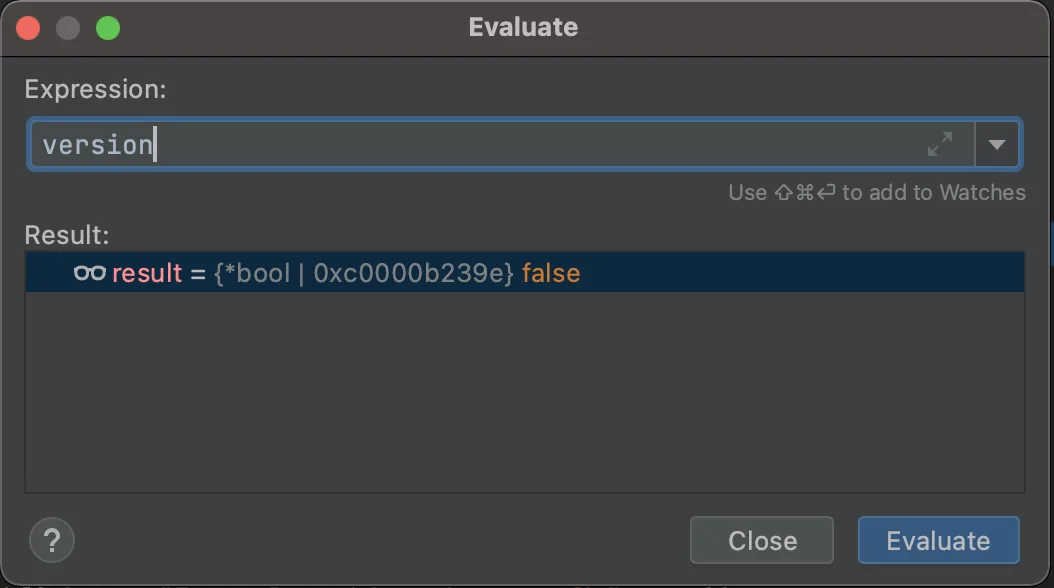This screenshot has height=588, width=1054.
Task: Click the gray minimize window button
Action: pos(68,27)
